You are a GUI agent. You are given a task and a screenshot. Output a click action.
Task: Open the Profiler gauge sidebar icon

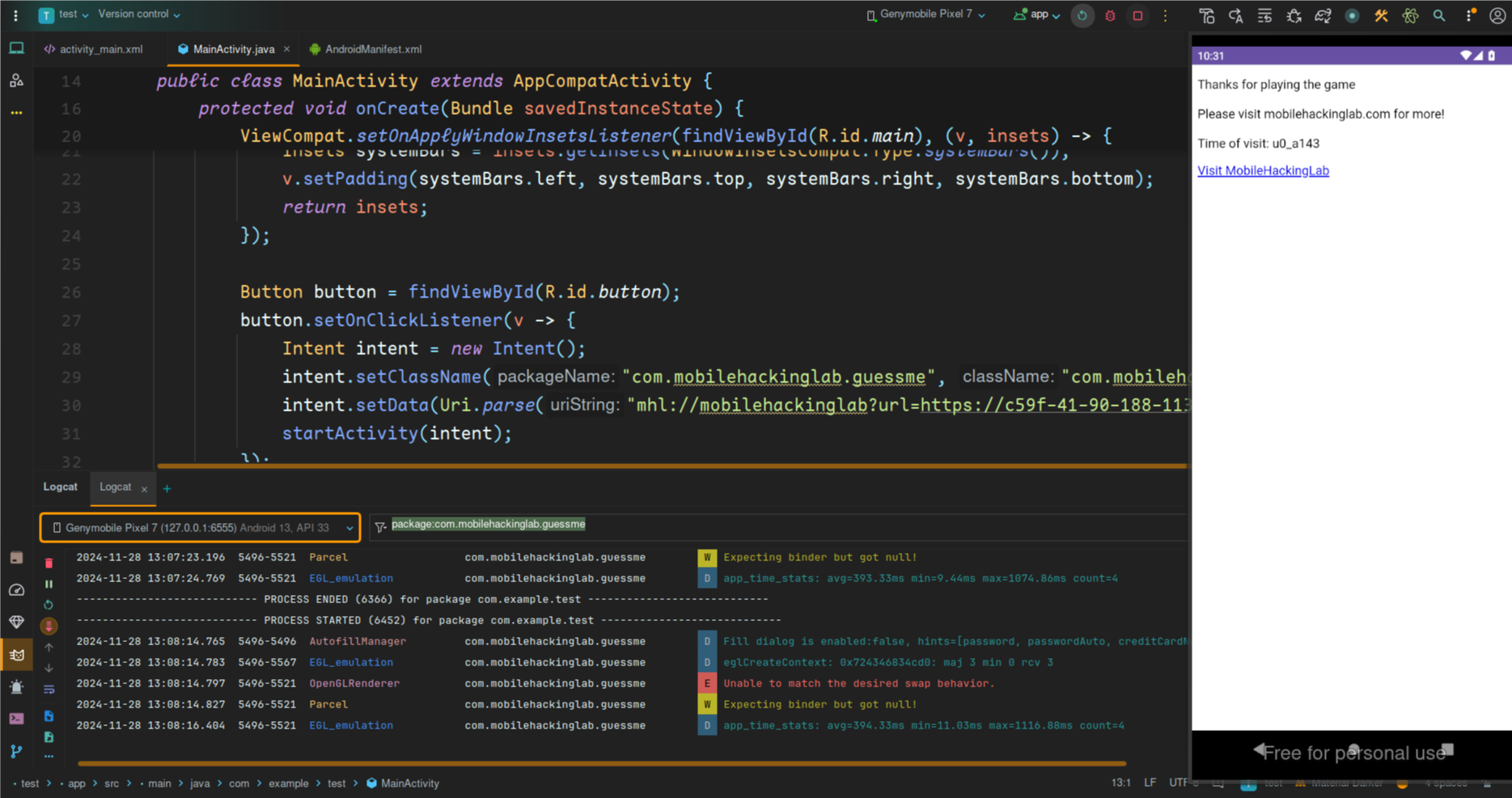(16, 590)
